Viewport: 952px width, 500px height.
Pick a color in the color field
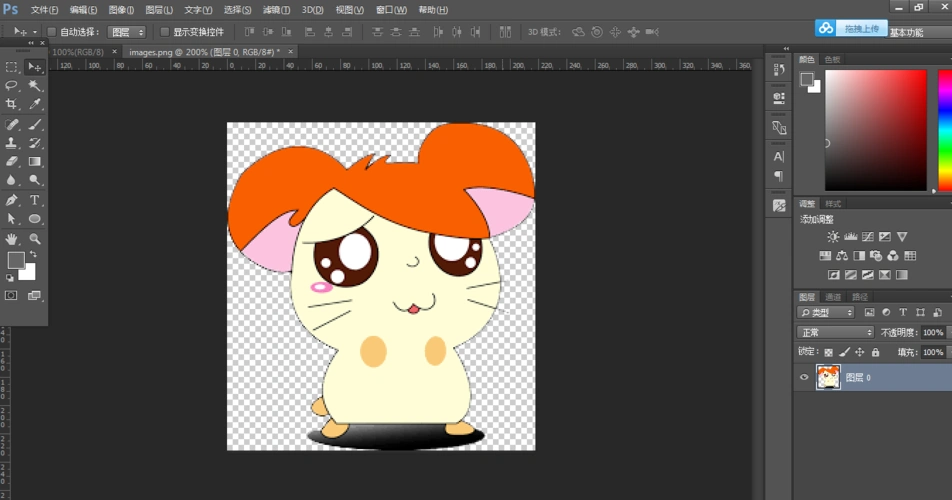point(876,130)
